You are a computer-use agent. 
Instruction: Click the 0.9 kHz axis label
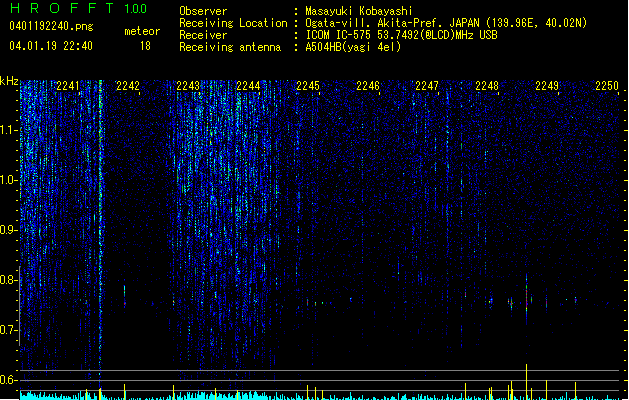click(x=9, y=230)
